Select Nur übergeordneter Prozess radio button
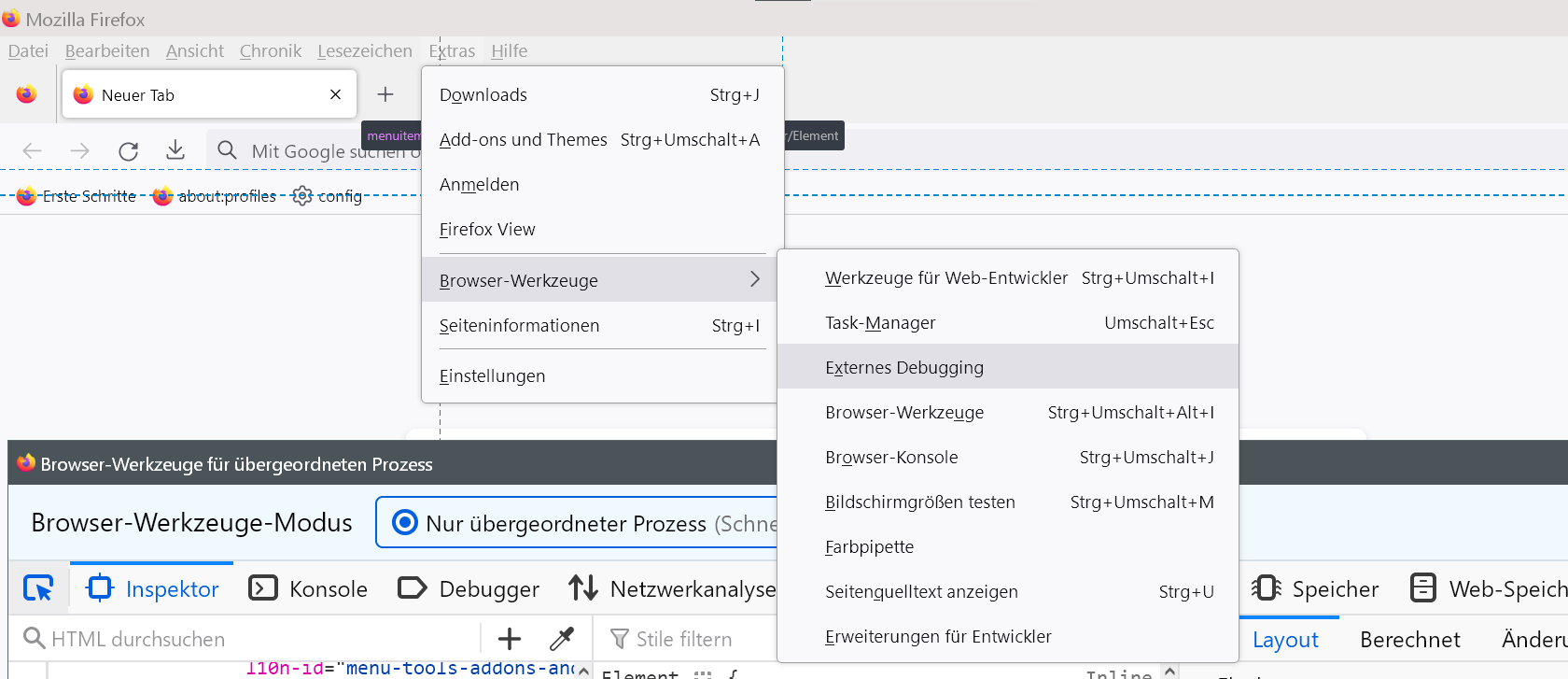The height and width of the screenshot is (679, 1568). 405,522
